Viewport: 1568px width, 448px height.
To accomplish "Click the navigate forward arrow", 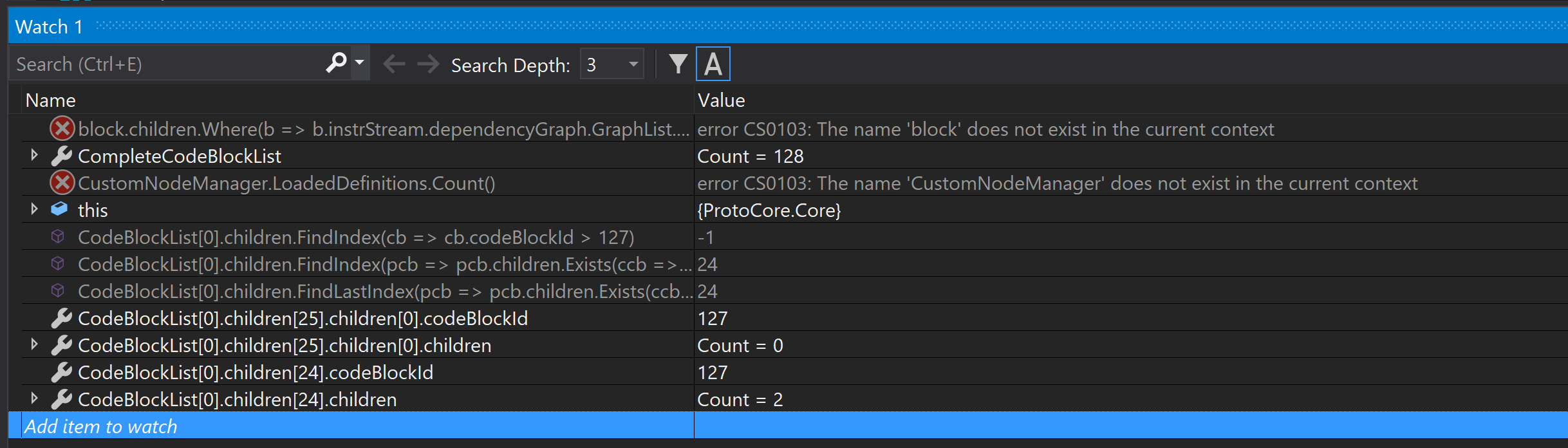I will point(428,64).
